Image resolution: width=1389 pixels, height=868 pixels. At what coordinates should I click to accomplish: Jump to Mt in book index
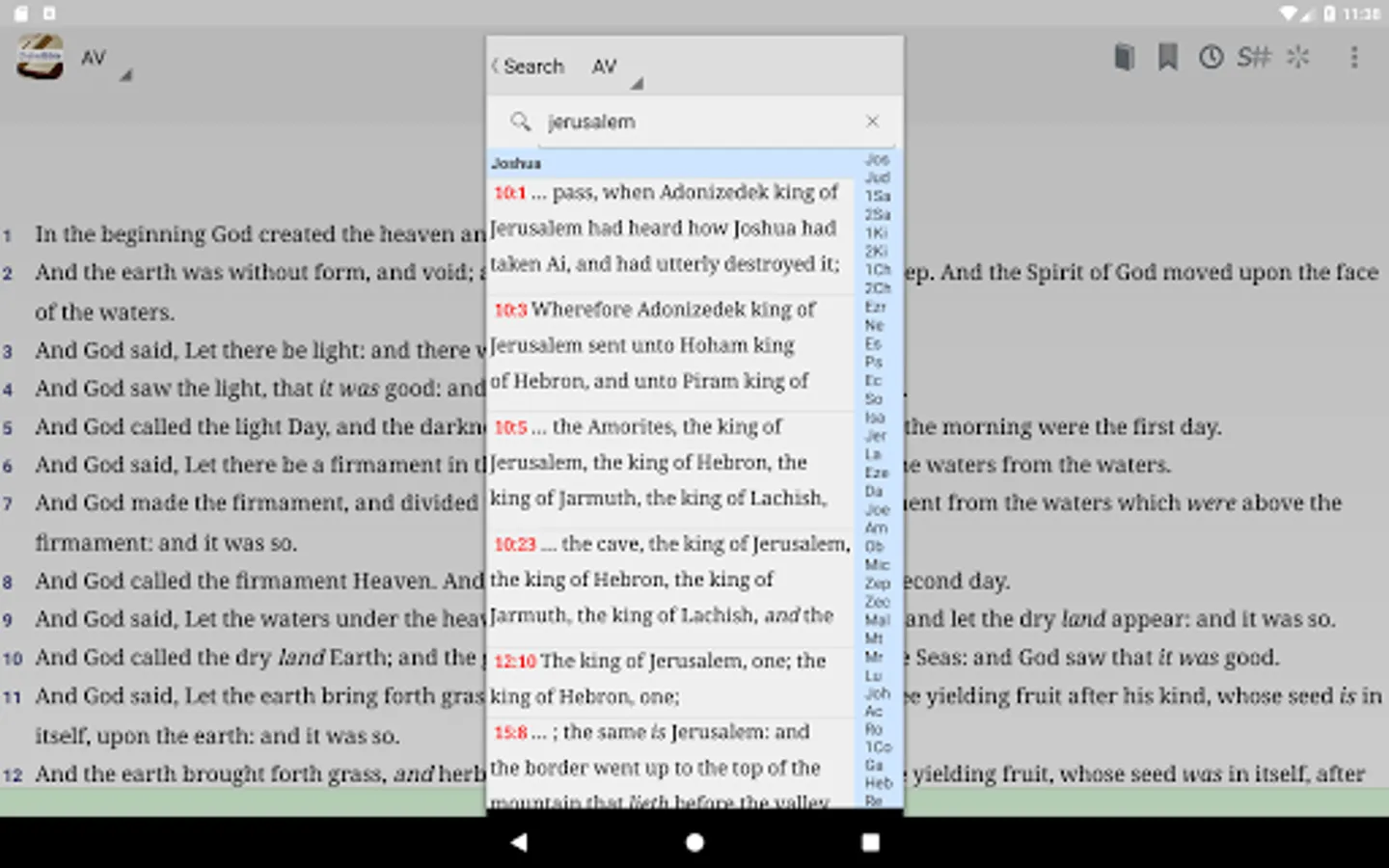coord(873,638)
